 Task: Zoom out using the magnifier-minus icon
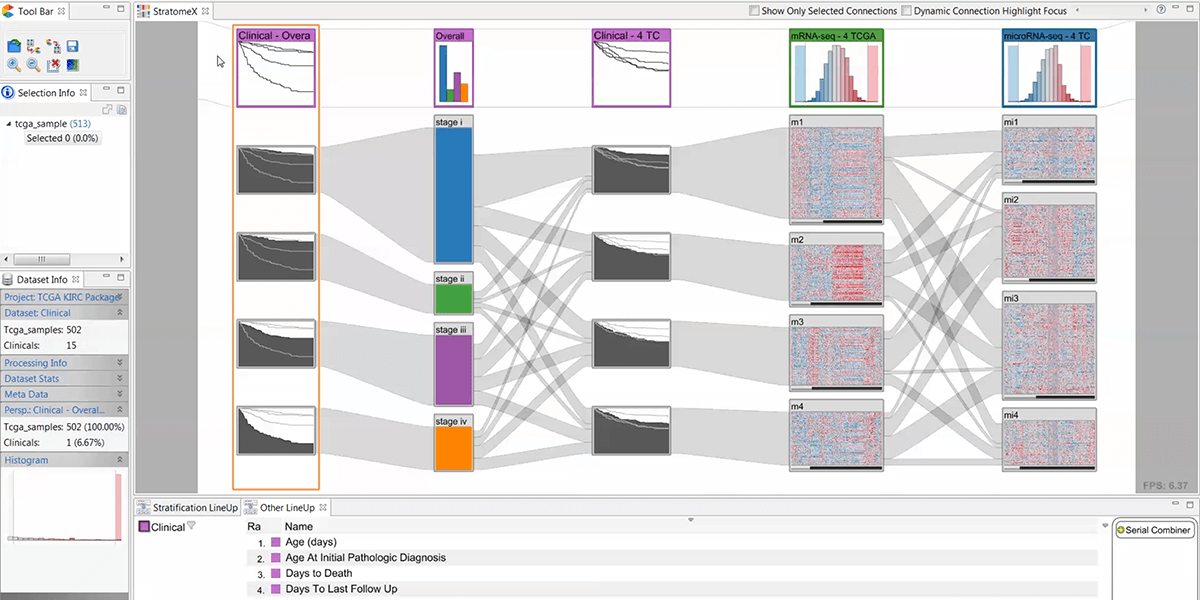click(x=33, y=65)
